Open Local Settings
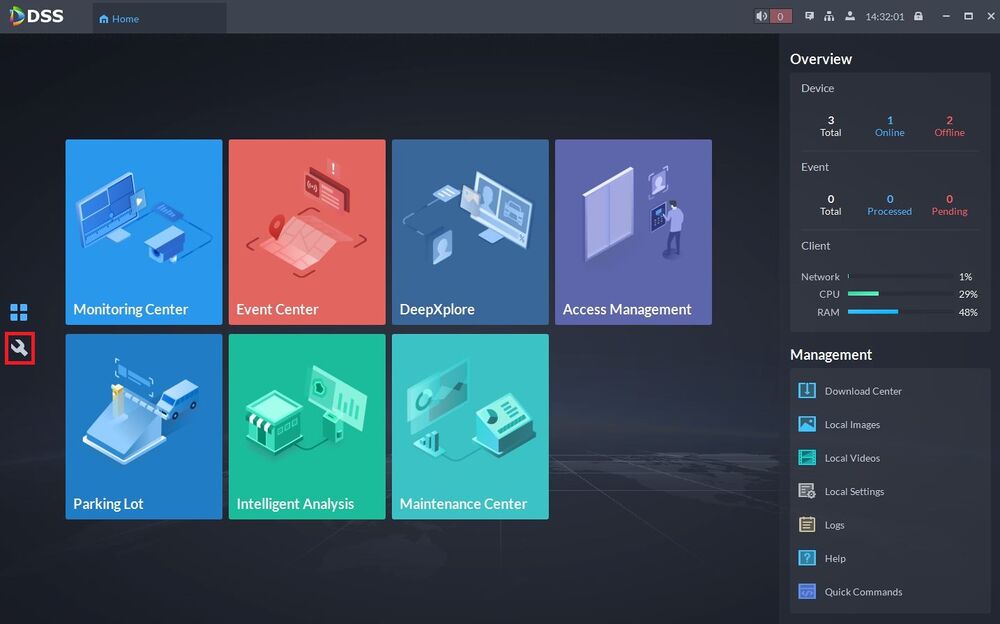Viewport: 1000px width, 624px height. click(841, 491)
